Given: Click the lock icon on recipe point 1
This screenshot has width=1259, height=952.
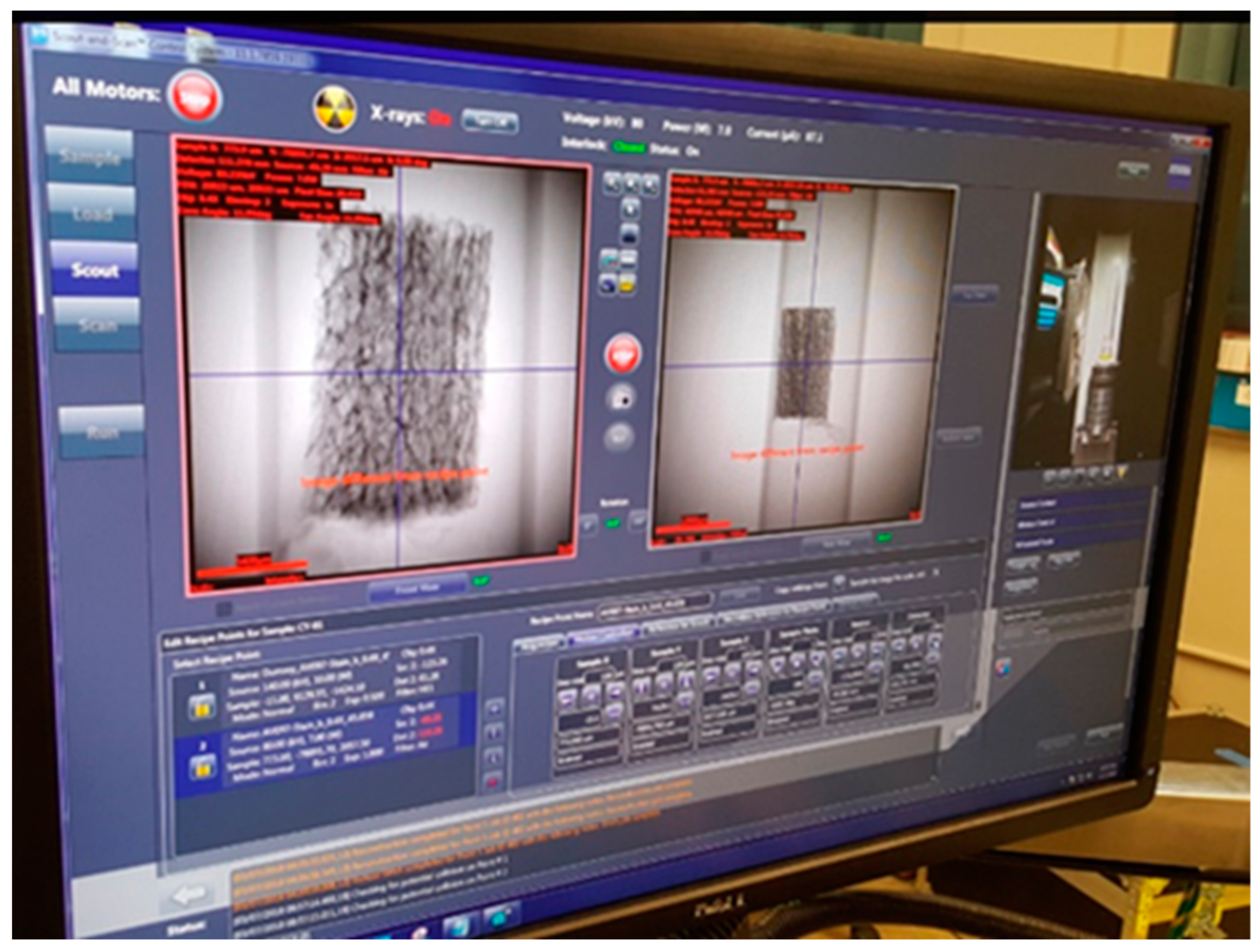Looking at the screenshot, I should click(202, 707).
